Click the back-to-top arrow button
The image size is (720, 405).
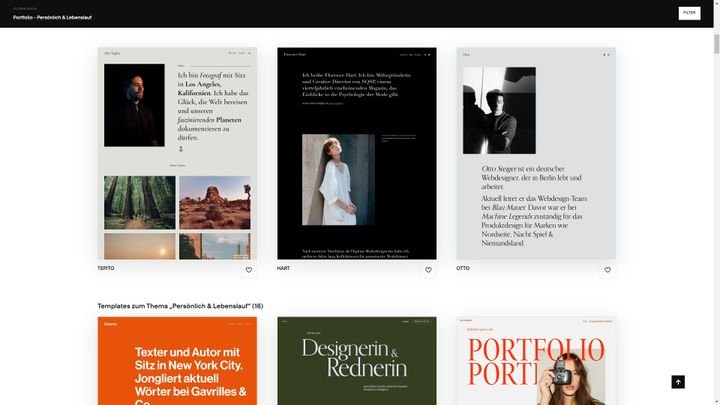click(678, 382)
